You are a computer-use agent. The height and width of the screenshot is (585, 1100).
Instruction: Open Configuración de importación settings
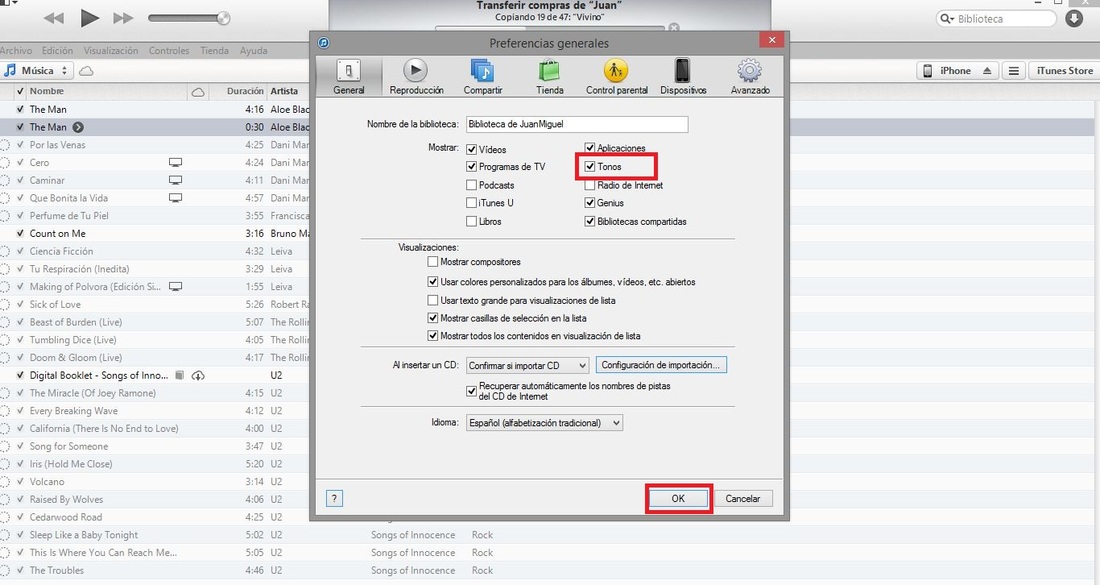point(661,365)
